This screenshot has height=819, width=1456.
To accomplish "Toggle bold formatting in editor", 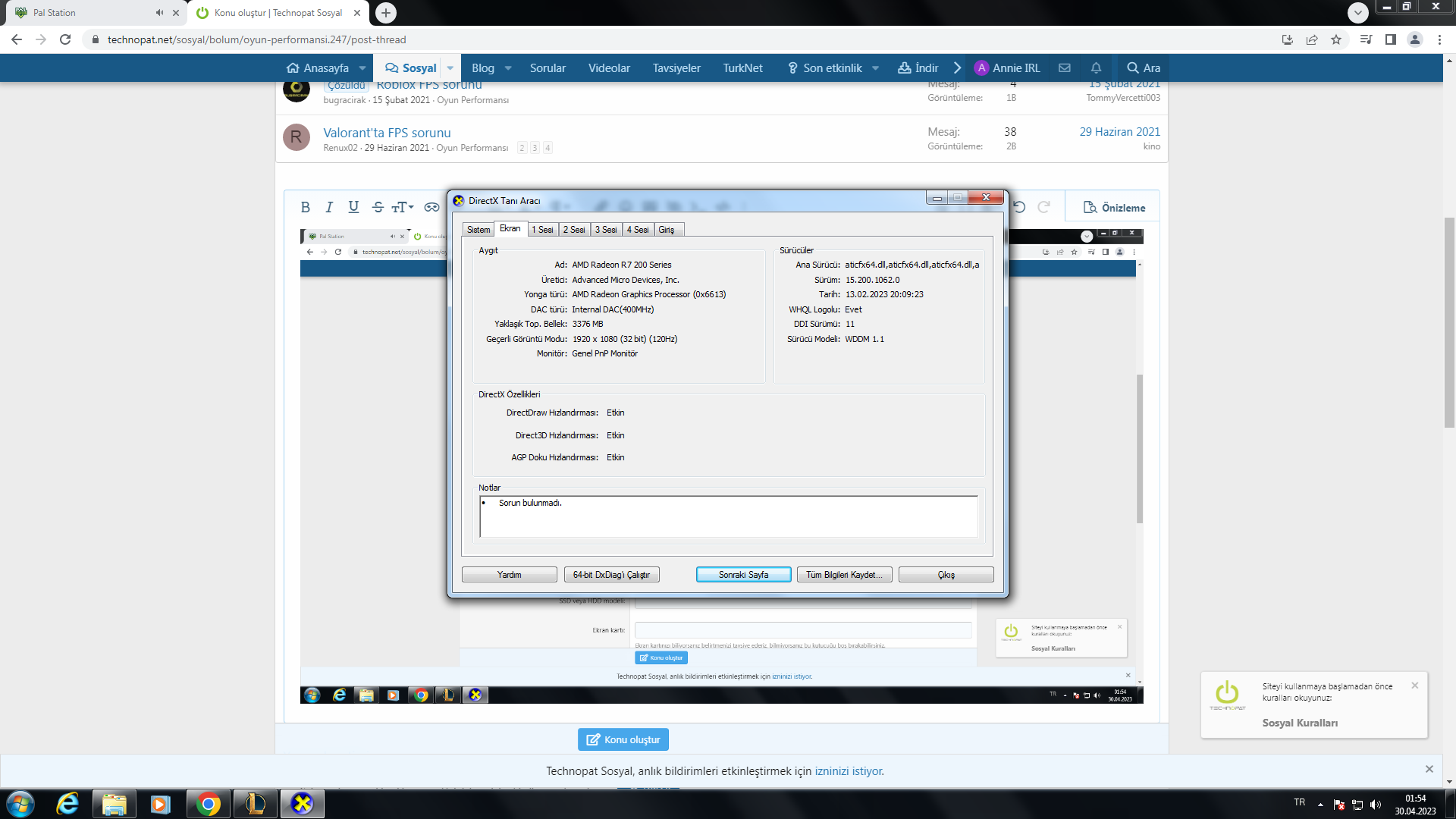I will [305, 207].
